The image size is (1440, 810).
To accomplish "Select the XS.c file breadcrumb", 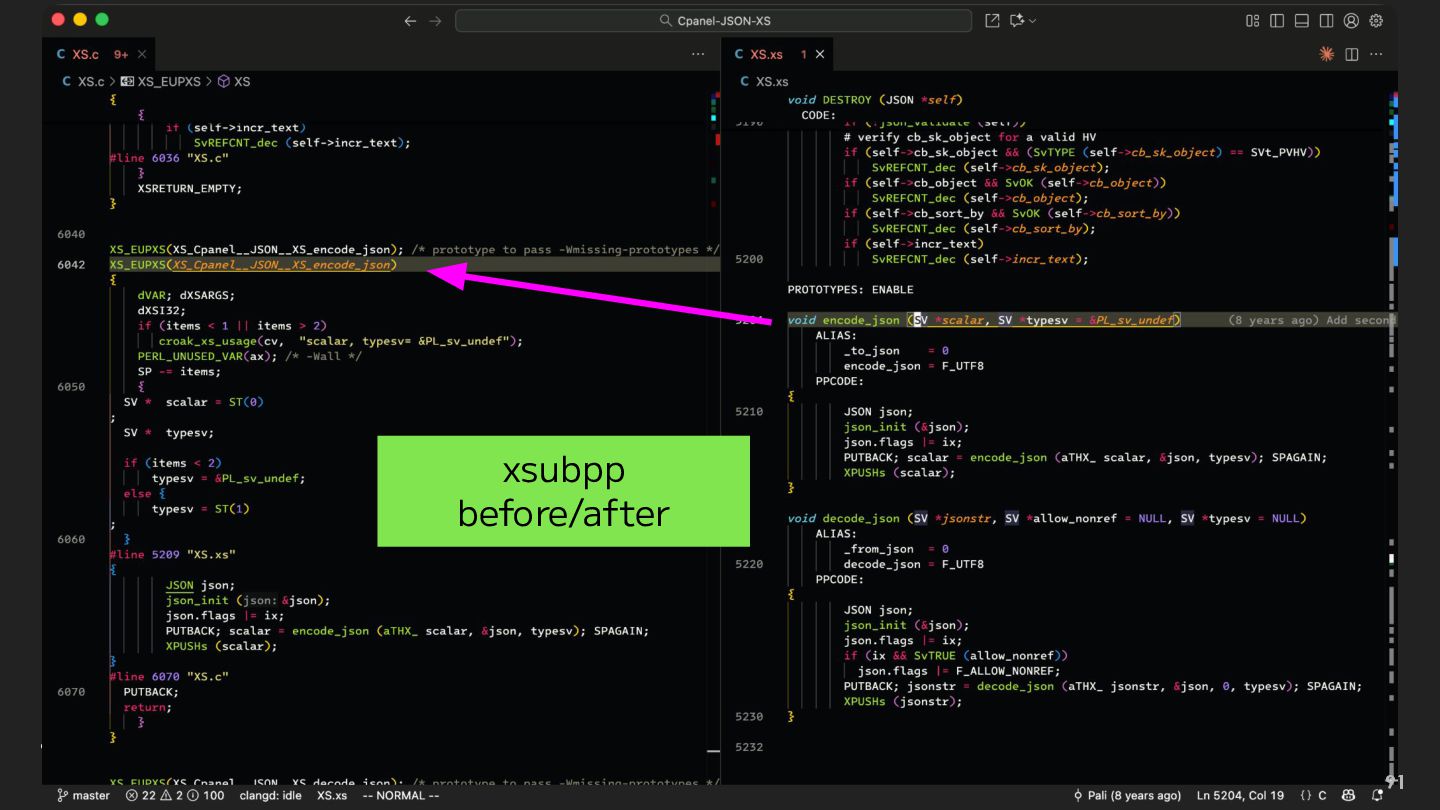I will (x=83, y=81).
